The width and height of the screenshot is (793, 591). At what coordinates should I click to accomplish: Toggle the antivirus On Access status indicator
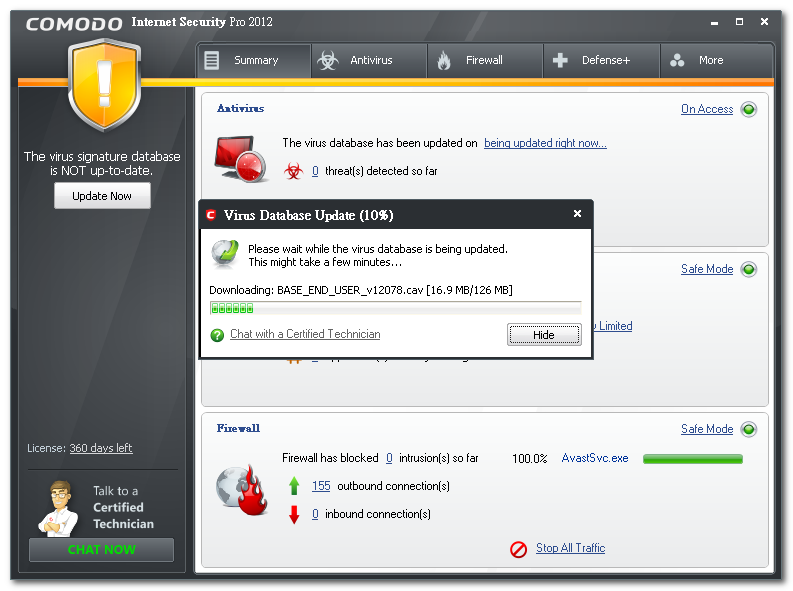coord(749,110)
